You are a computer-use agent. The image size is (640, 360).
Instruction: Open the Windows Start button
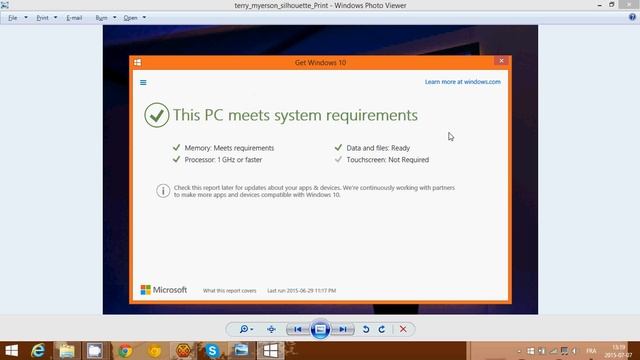pos(11,351)
